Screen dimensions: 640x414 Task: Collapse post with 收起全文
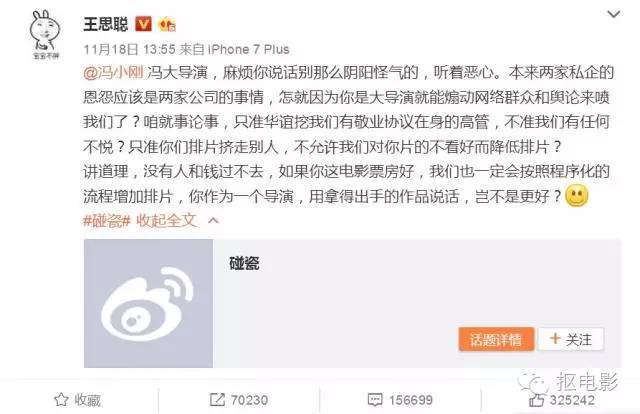point(167,221)
